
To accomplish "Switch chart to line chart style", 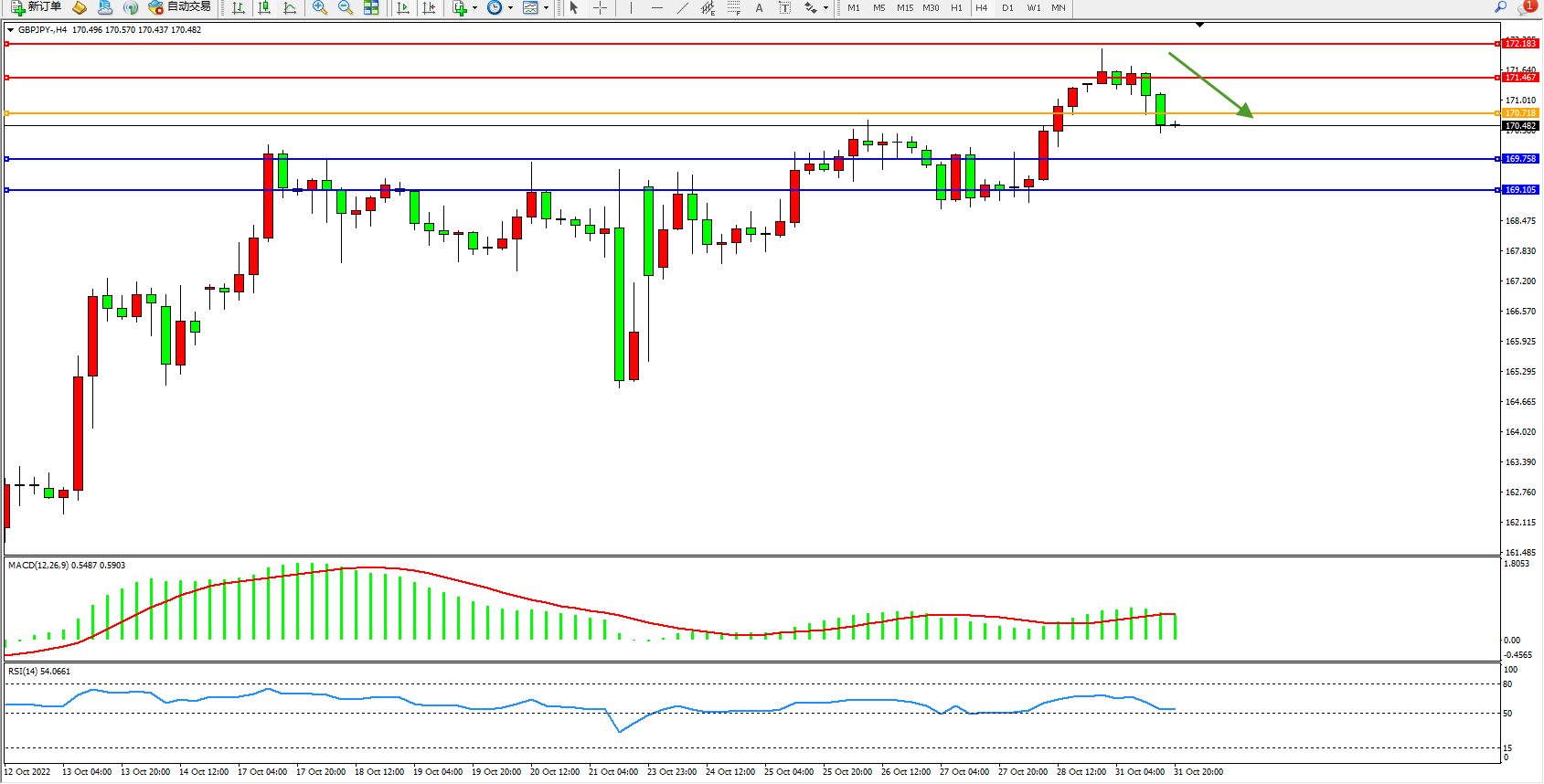I will (290, 7).
